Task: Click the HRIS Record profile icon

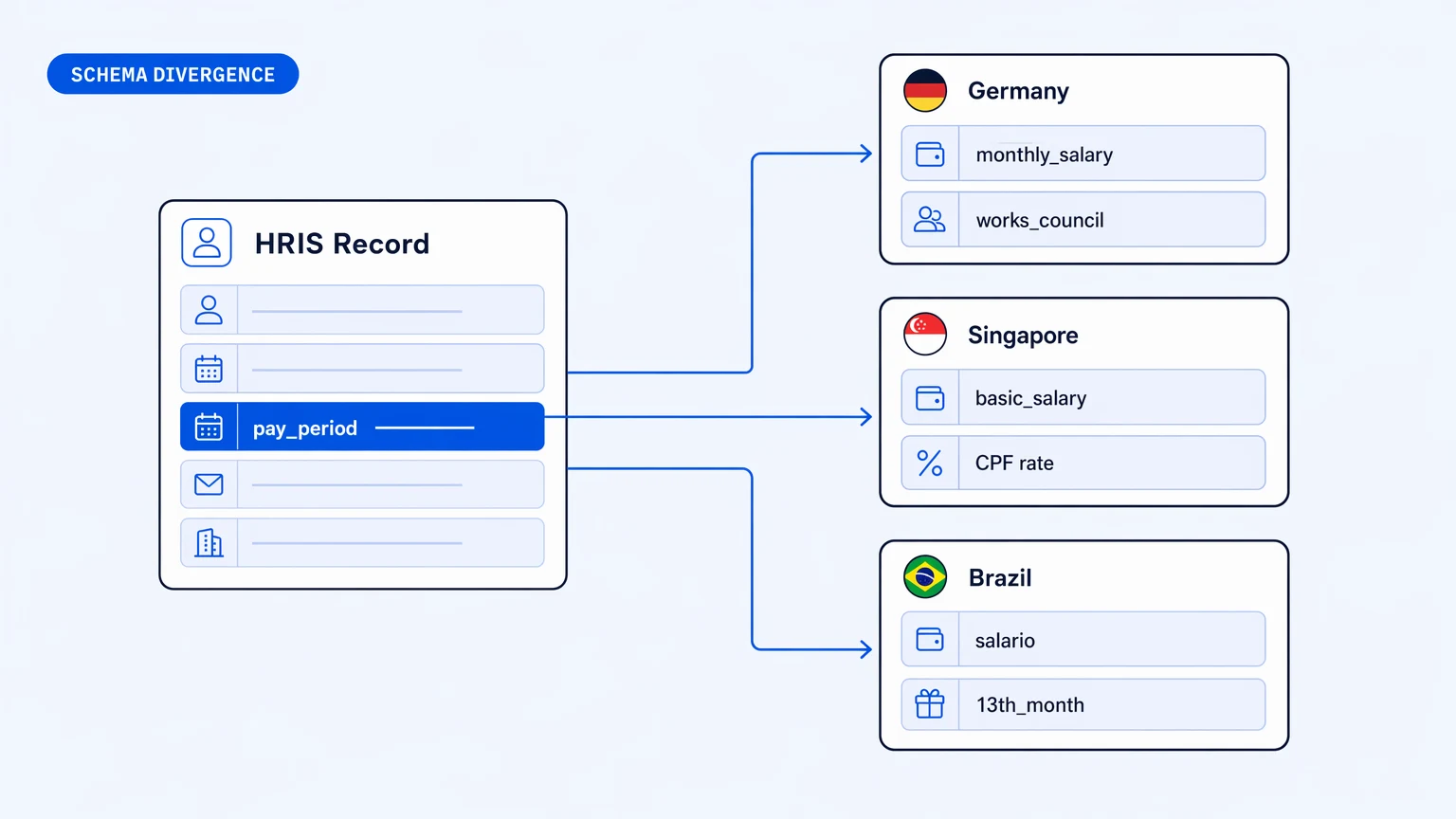Action: coord(207,243)
